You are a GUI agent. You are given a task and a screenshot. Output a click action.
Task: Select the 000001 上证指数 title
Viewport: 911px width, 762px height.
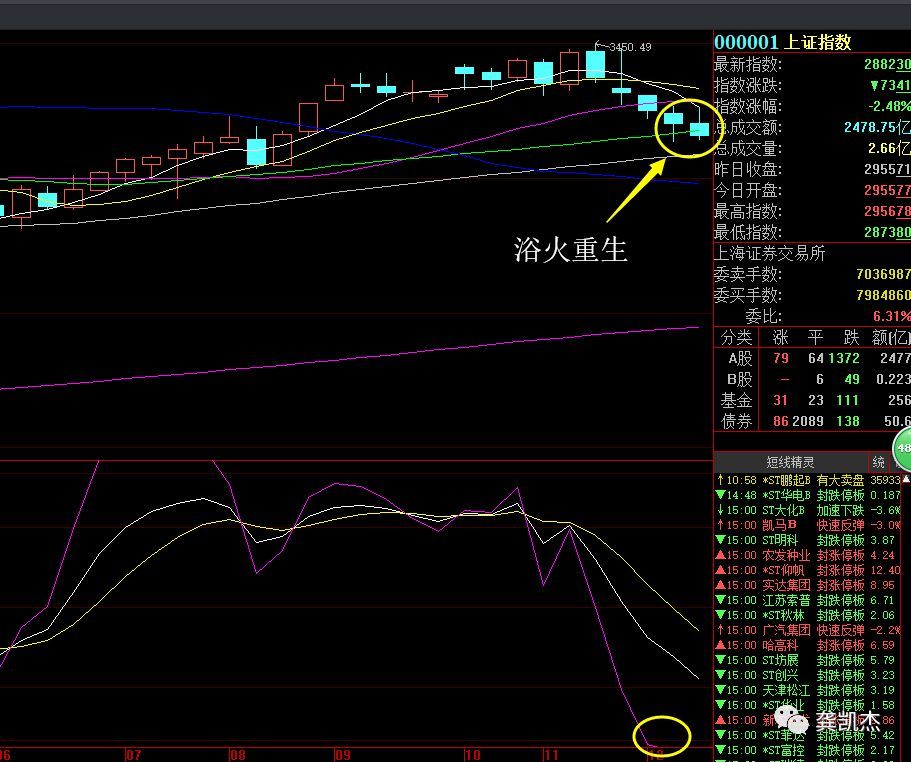coord(783,42)
